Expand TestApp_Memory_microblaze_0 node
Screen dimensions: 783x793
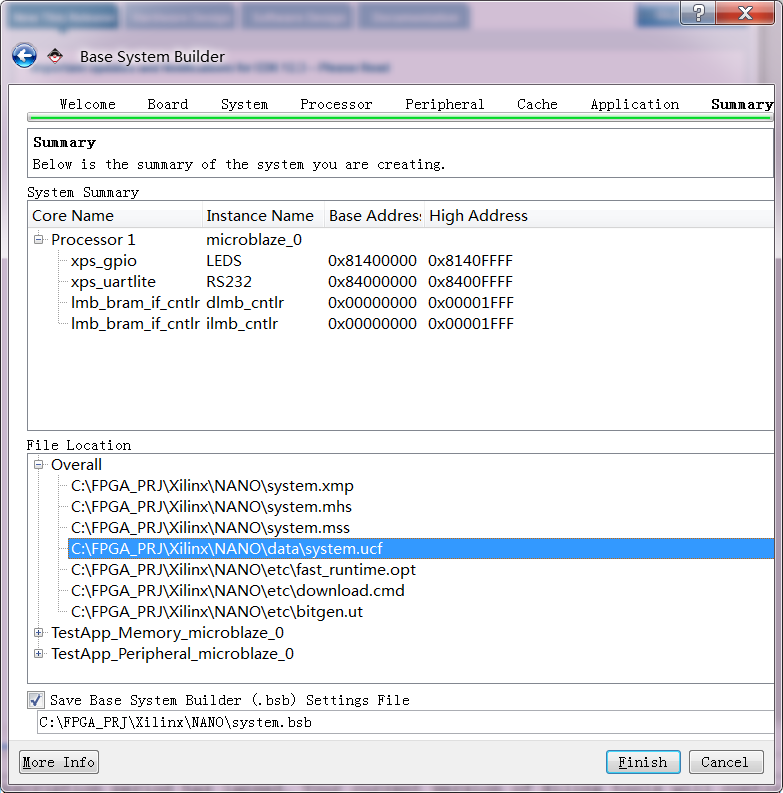39,633
